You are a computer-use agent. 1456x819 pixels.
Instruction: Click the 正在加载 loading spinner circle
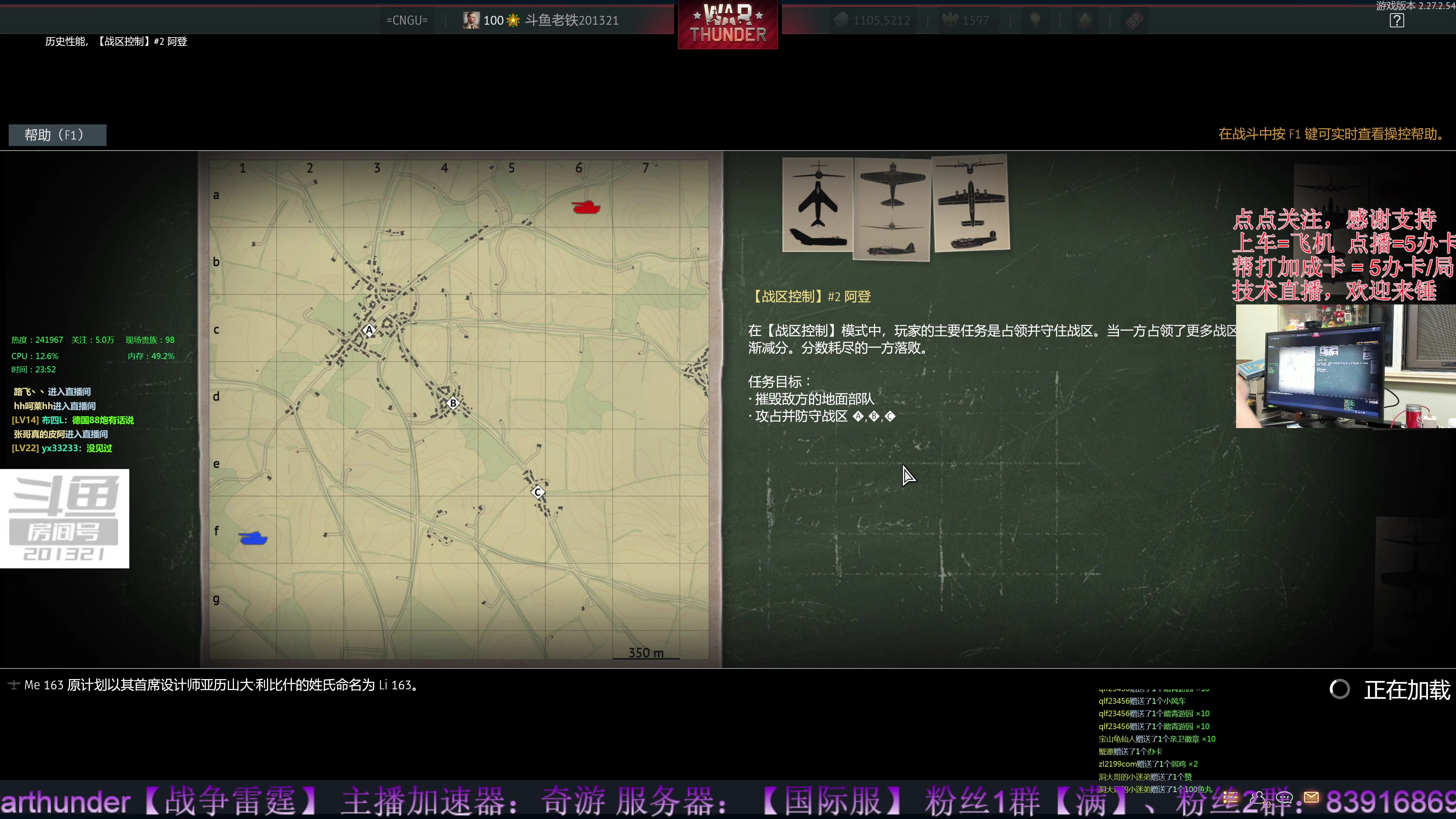click(1340, 689)
